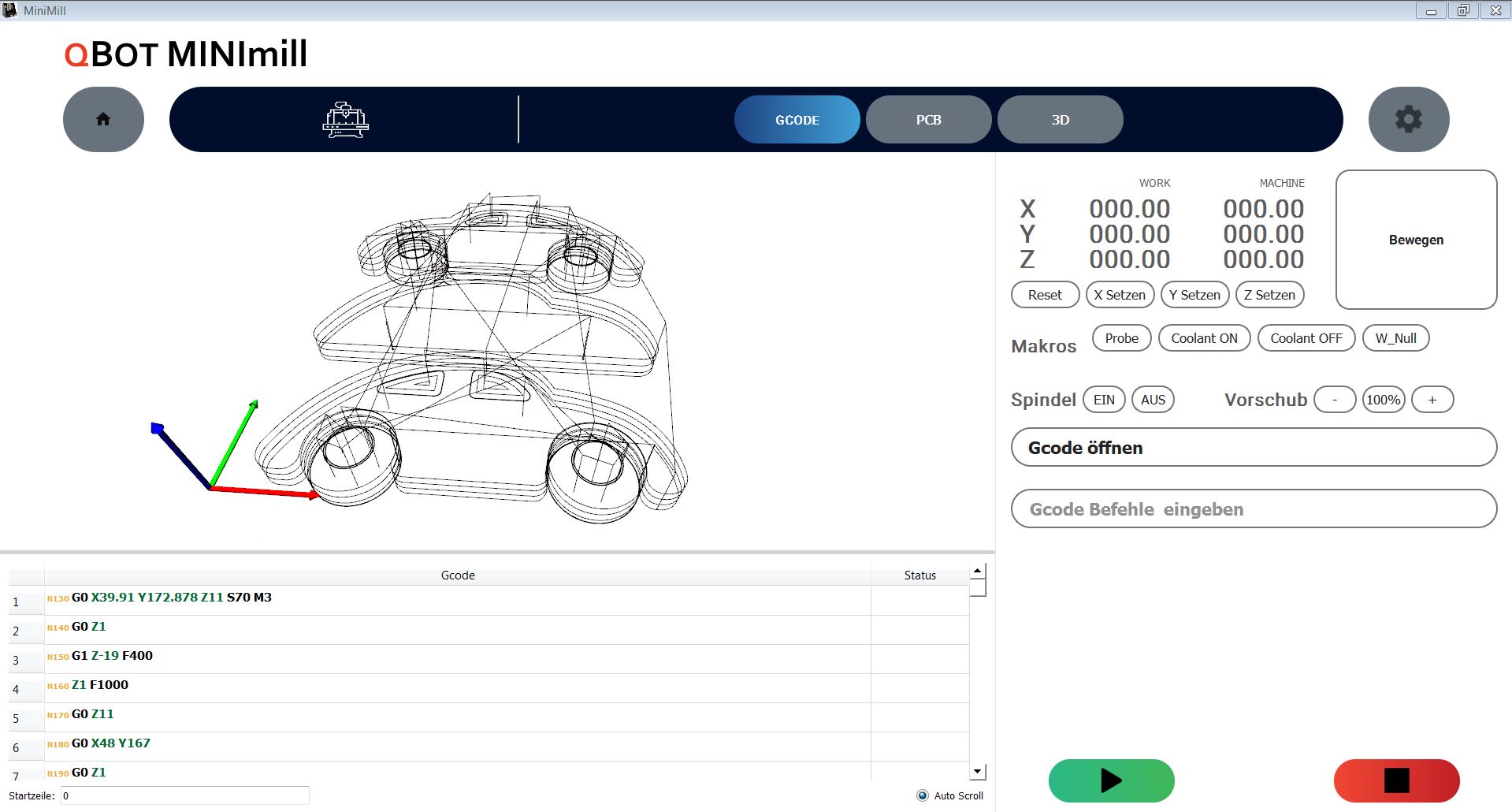Click Y Setzen button
The height and width of the screenshot is (812, 1512).
1194,295
